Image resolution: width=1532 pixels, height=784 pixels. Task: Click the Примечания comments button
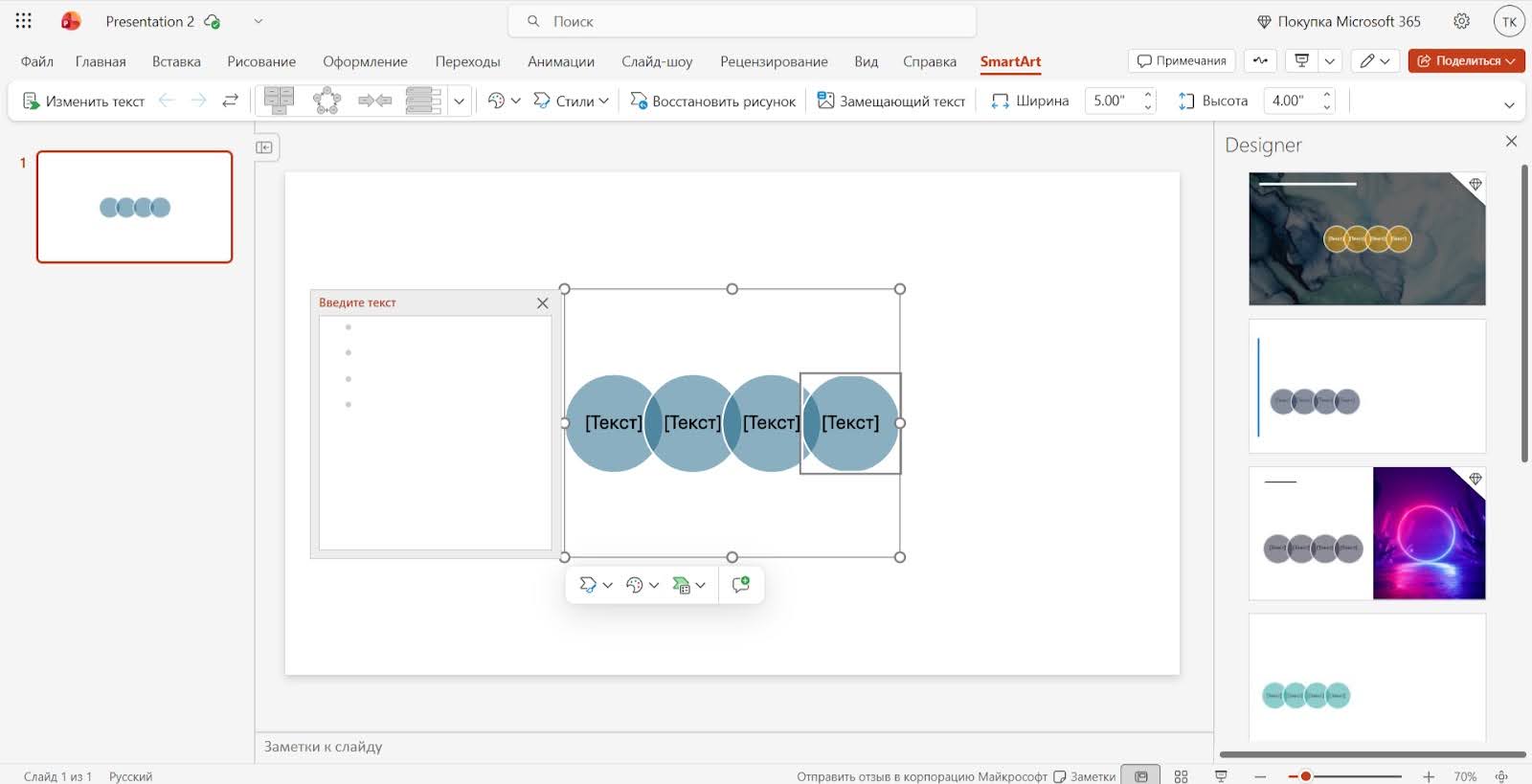(x=1182, y=60)
